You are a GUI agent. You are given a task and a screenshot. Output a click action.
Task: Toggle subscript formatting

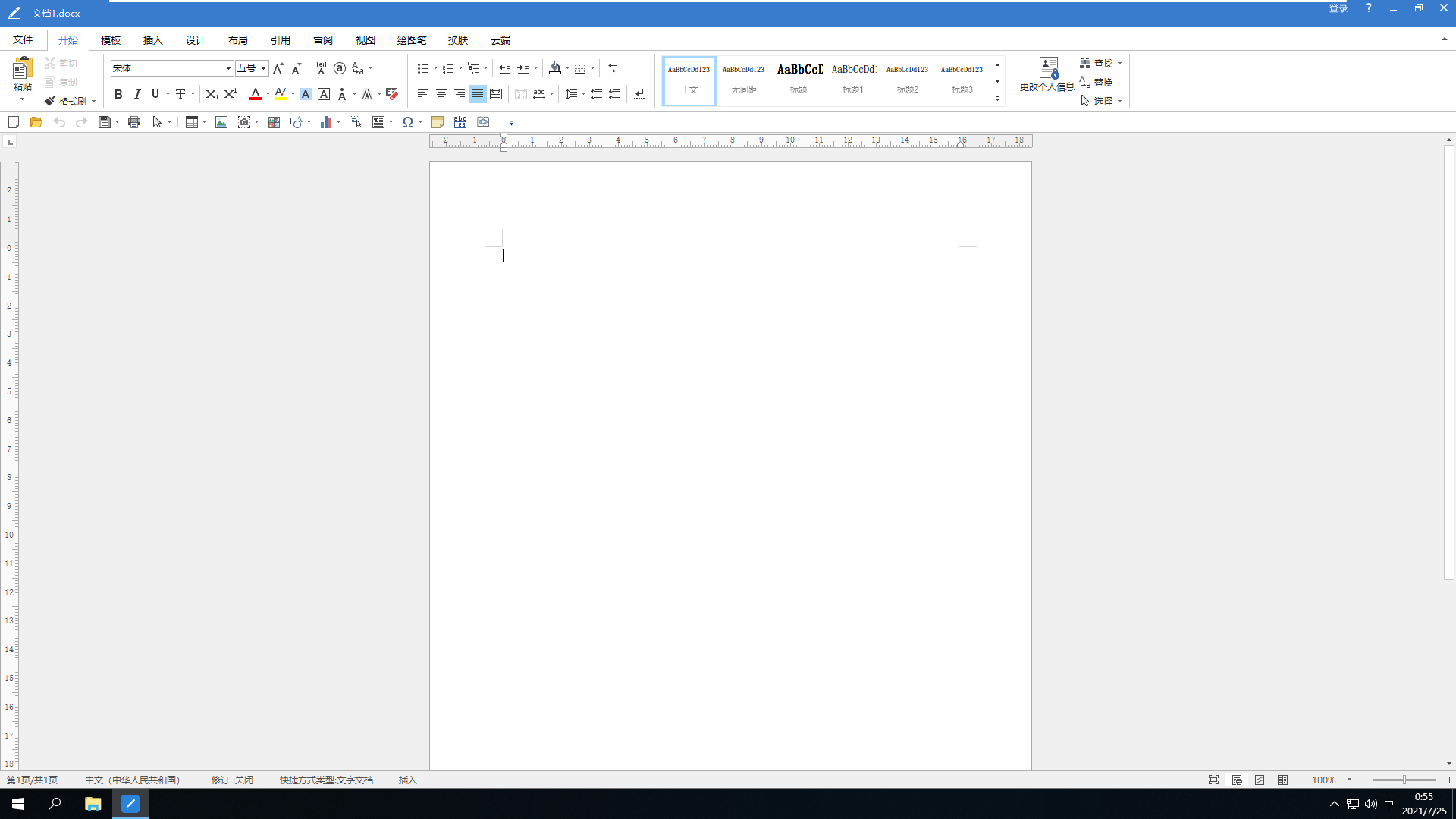point(212,94)
